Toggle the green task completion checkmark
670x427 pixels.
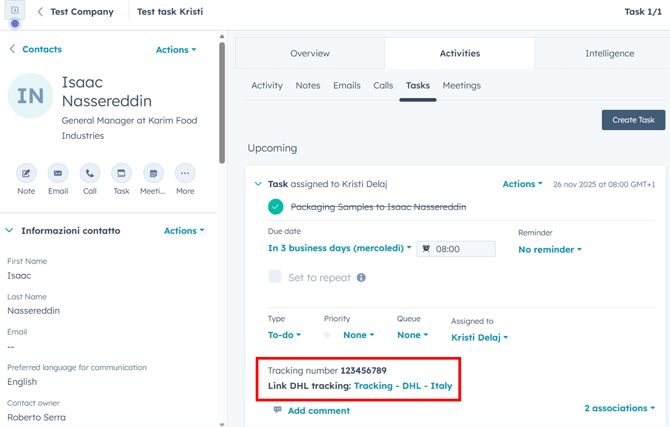[x=275, y=207]
